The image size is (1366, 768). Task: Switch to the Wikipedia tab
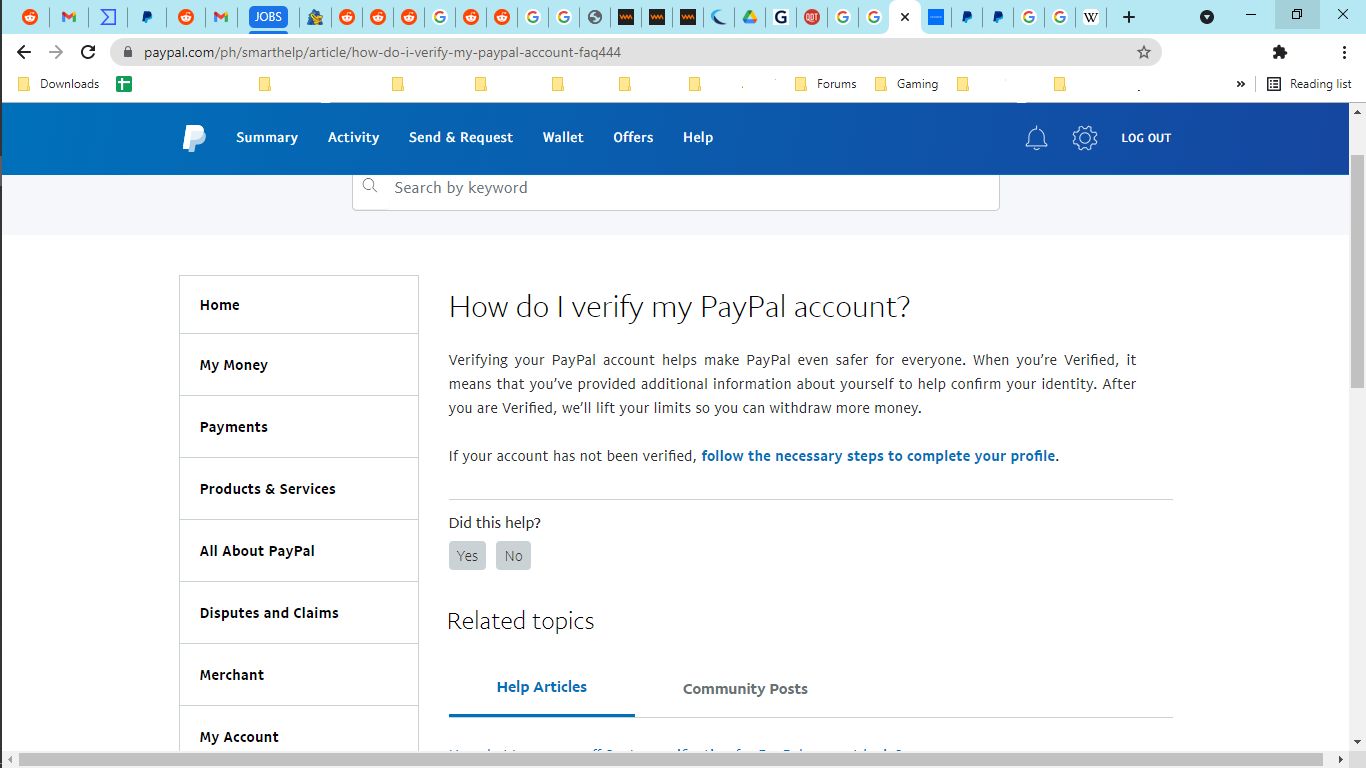1091,17
